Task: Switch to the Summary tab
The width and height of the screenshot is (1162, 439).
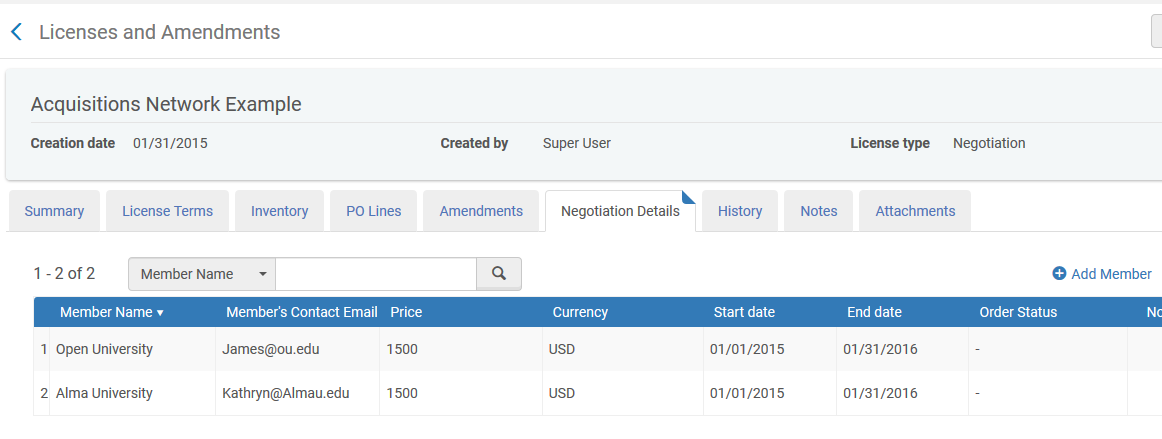Action: coord(54,211)
